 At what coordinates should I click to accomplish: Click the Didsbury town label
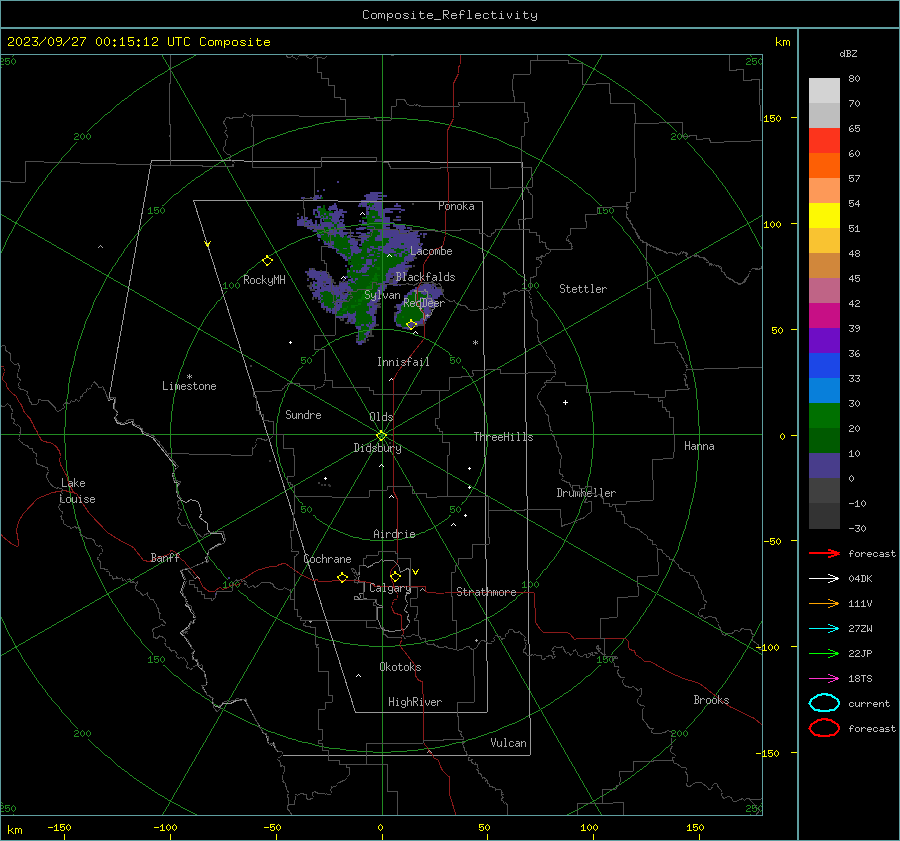coord(377,448)
